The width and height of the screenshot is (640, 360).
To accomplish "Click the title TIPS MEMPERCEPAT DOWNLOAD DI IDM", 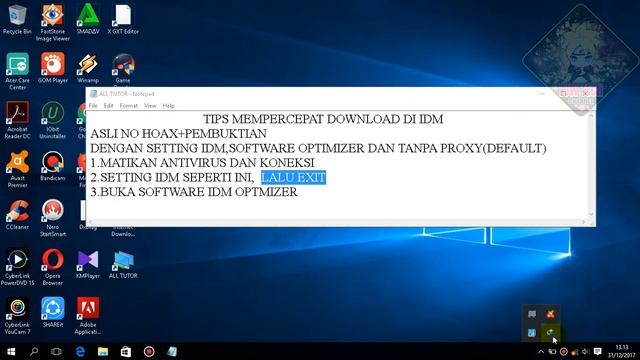I will point(323,119).
